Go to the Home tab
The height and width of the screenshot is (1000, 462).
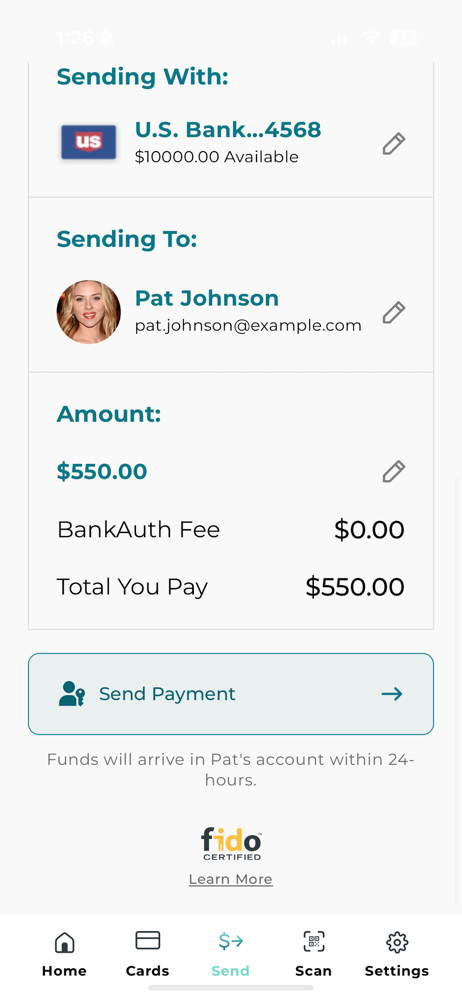pyautogui.click(x=64, y=954)
